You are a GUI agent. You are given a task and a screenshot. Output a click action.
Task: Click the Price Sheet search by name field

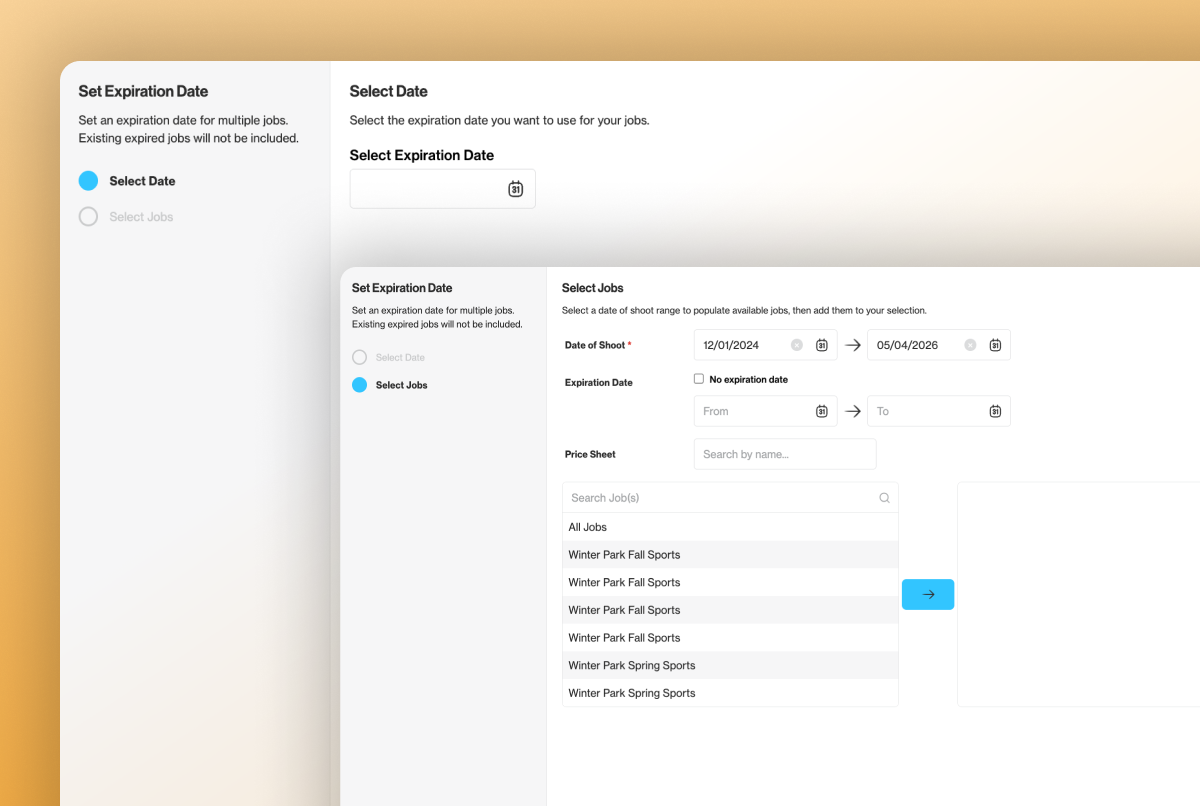[x=785, y=454]
